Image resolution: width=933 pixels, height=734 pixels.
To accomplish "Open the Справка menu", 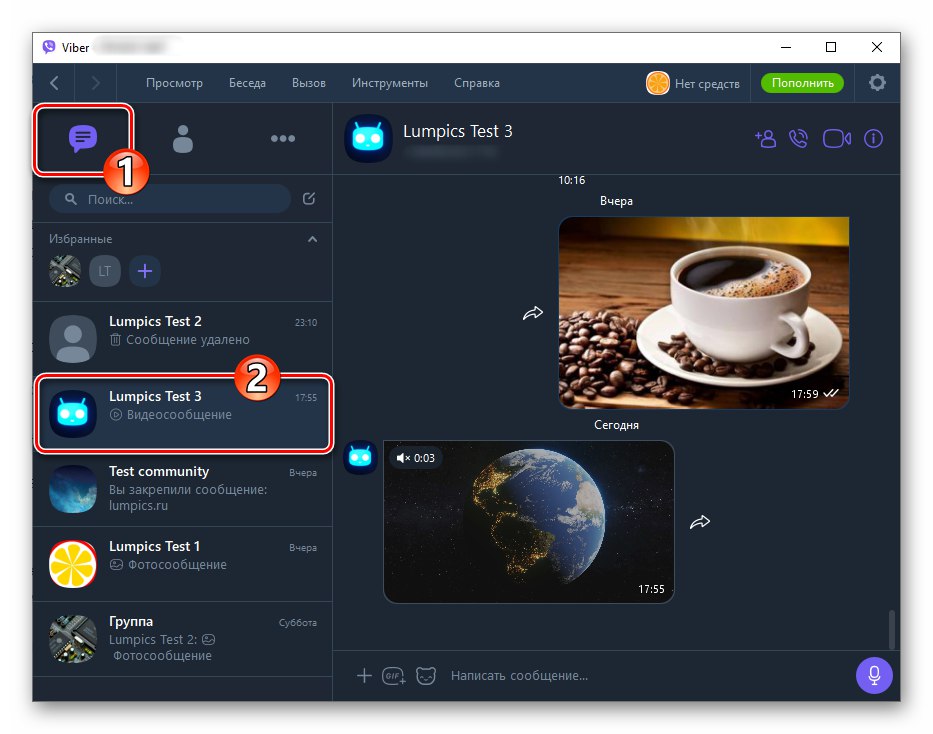I will pos(477,83).
